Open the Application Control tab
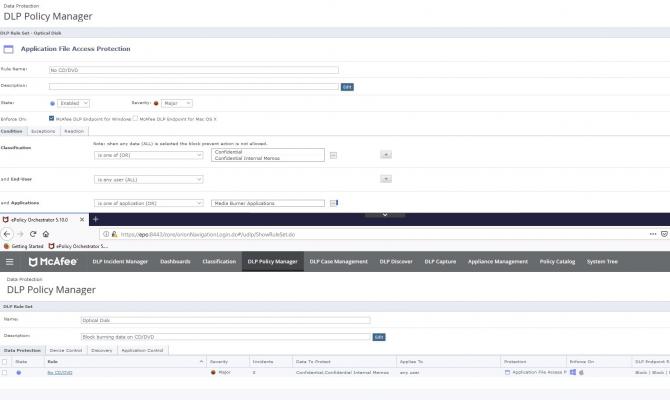 tap(142, 350)
